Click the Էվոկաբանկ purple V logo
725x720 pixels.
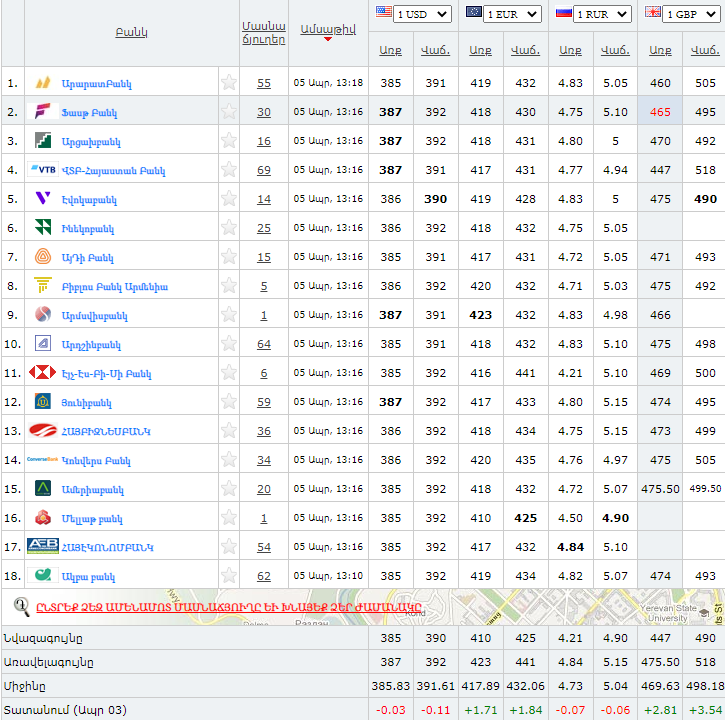(43, 198)
